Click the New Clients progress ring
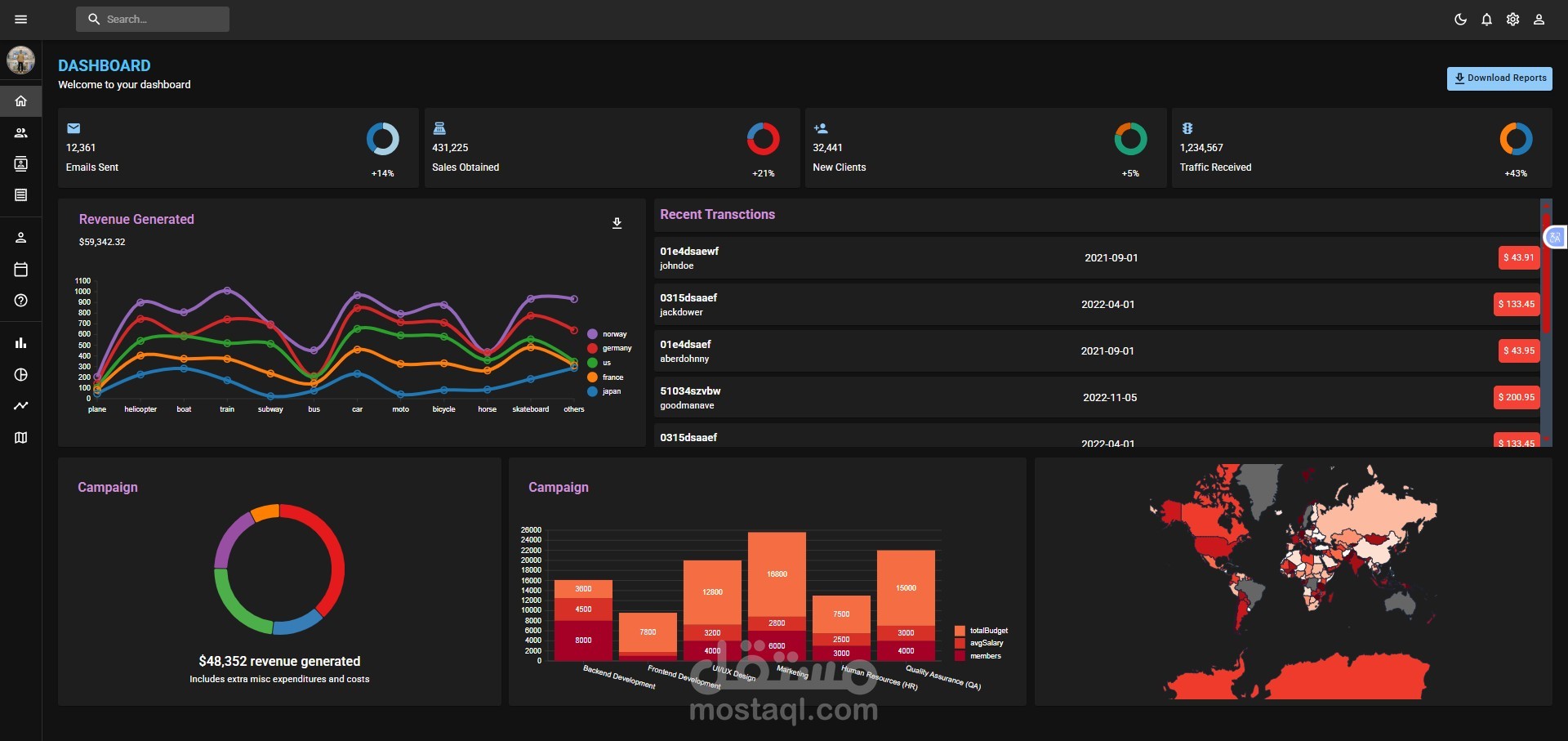The height and width of the screenshot is (741, 1568). tap(1130, 139)
